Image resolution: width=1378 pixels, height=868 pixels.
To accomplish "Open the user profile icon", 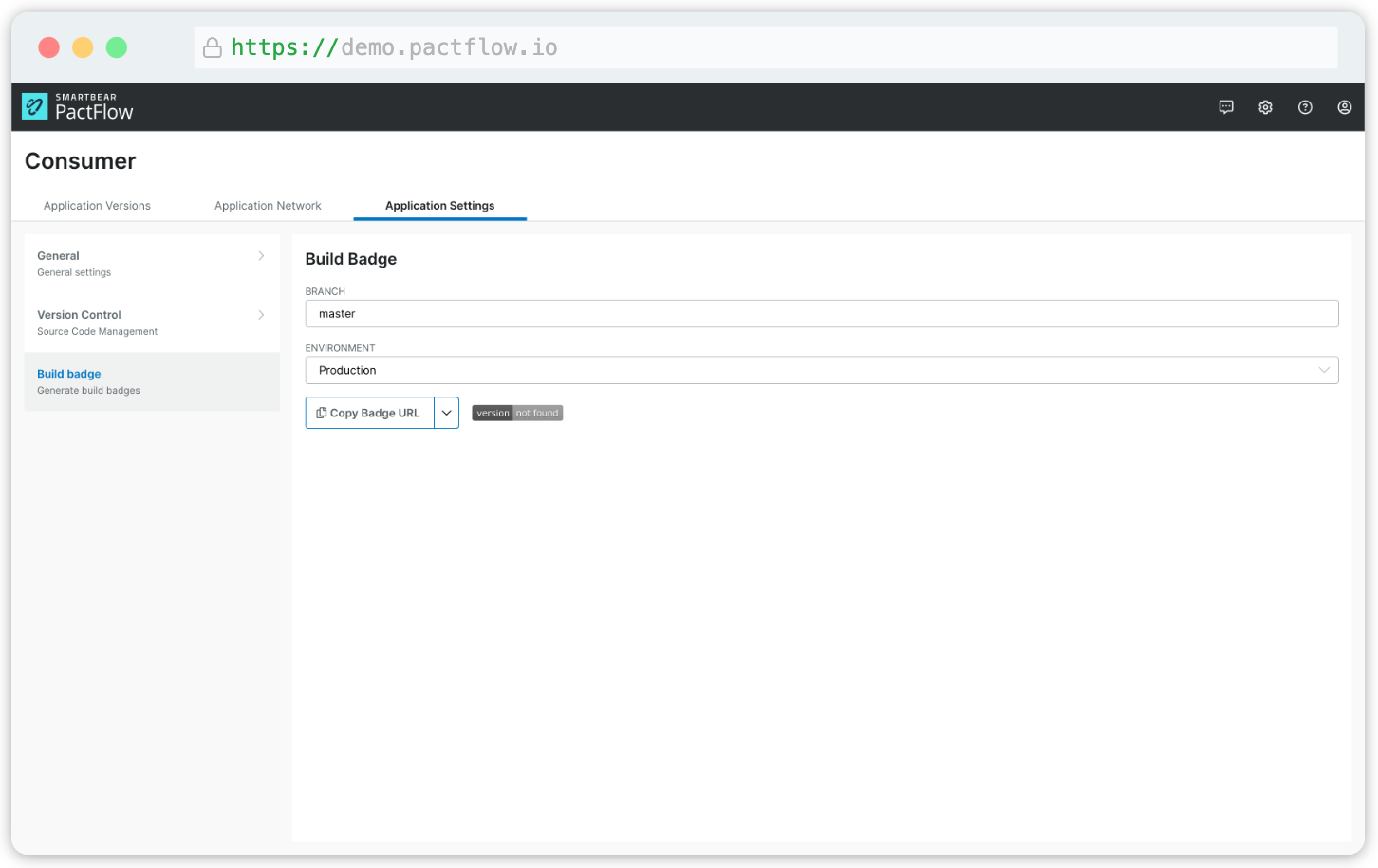I will tap(1345, 107).
